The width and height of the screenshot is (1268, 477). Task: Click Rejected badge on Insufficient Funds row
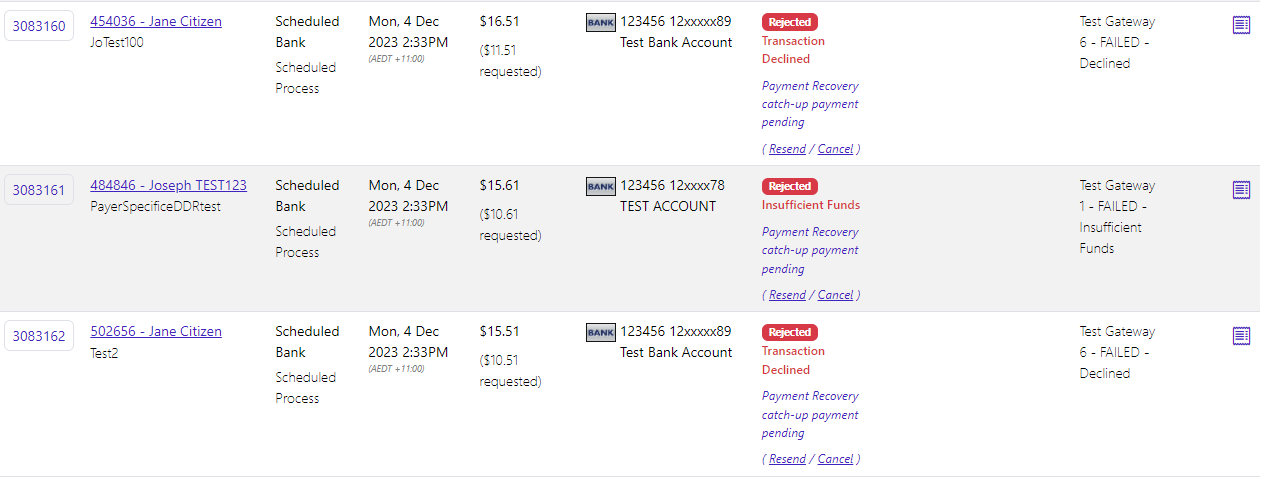click(x=789, y=186)
